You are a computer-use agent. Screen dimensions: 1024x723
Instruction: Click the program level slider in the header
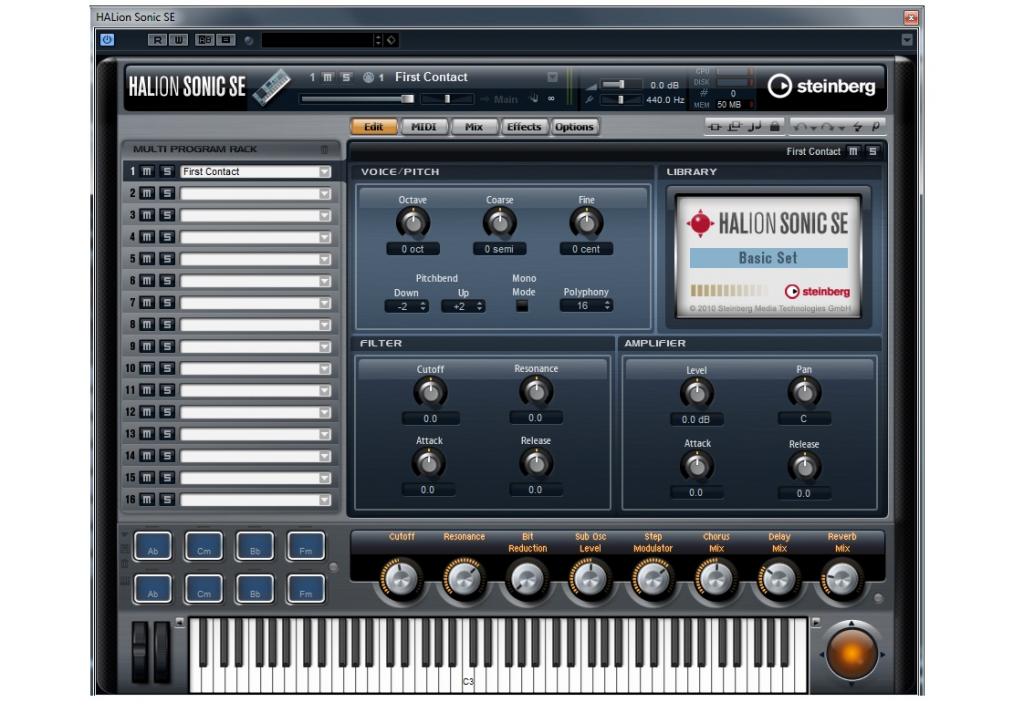click(358, 99)
